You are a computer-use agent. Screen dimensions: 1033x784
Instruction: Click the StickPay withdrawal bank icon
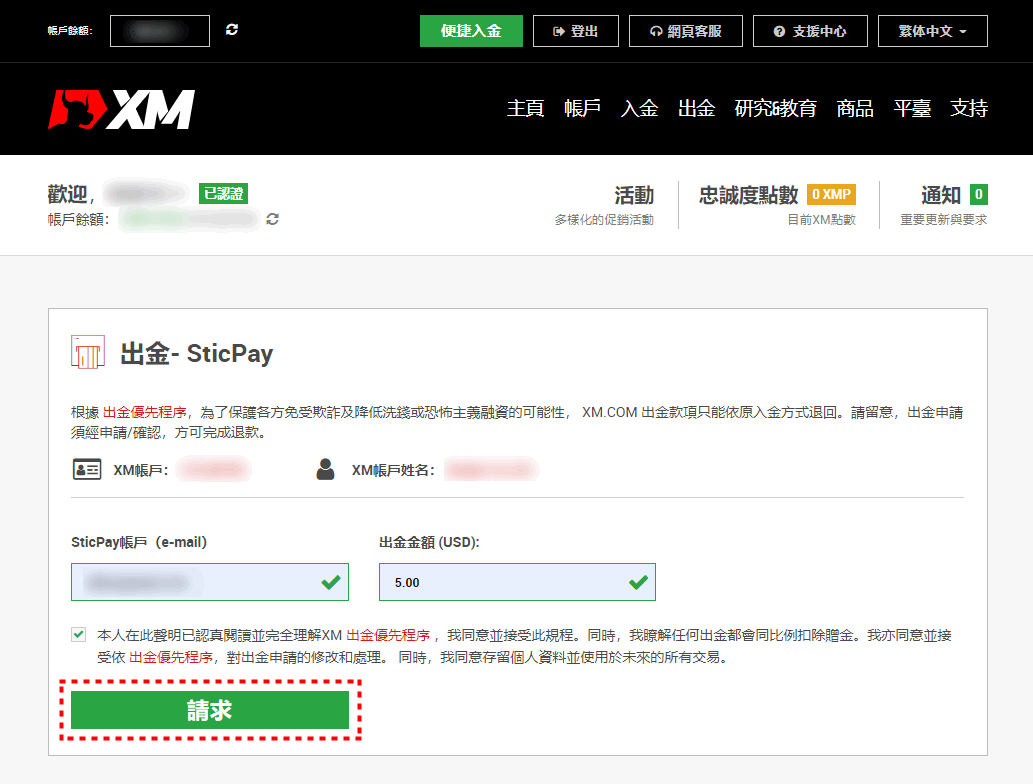[x=88, y=352]
